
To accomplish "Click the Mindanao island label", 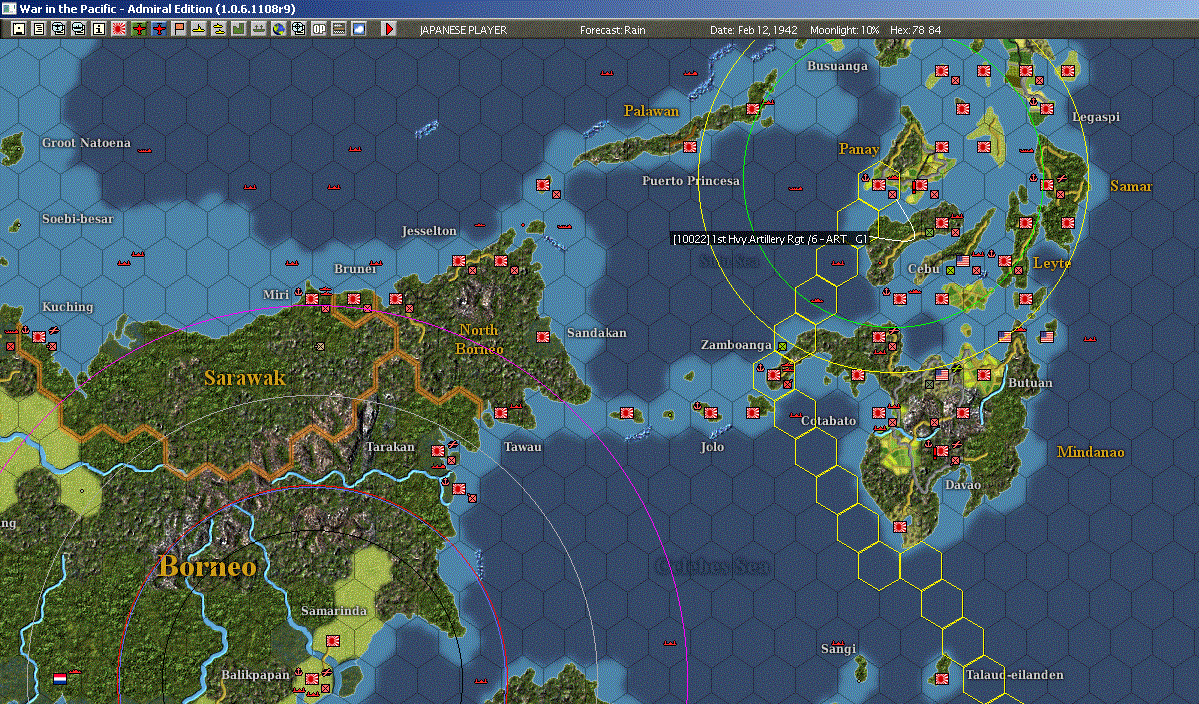I will (1090, 452).
